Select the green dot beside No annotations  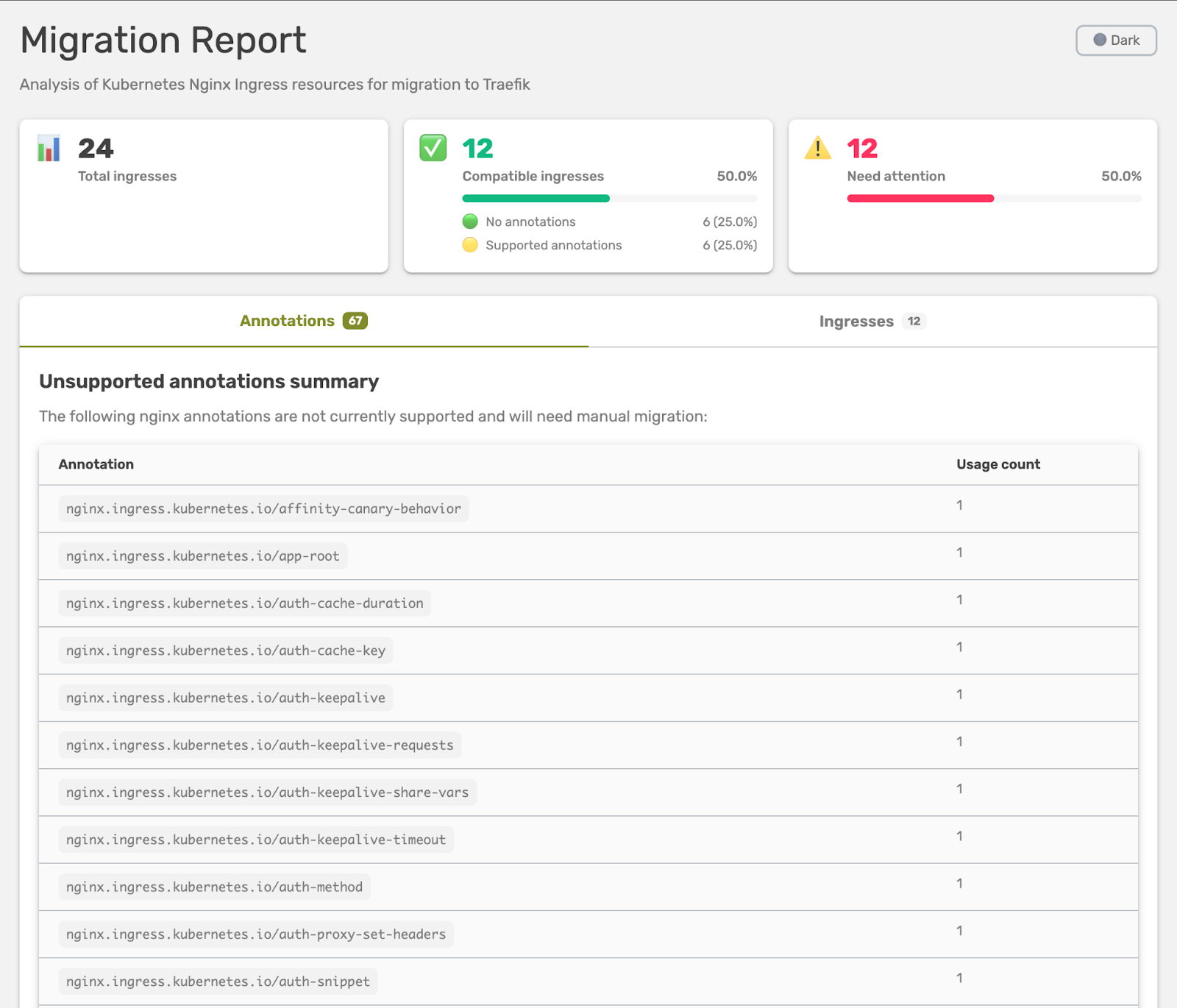coord(470,221)
